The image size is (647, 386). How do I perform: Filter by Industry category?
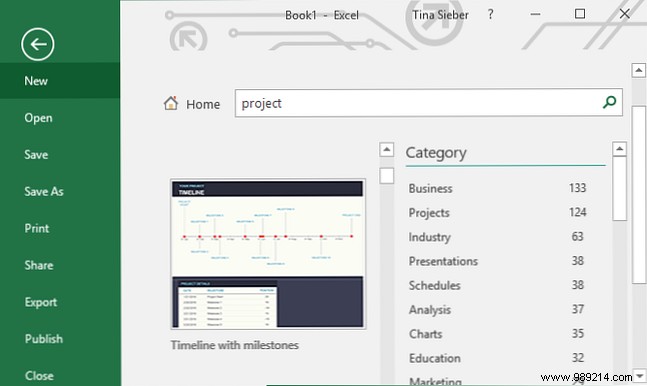497,237
